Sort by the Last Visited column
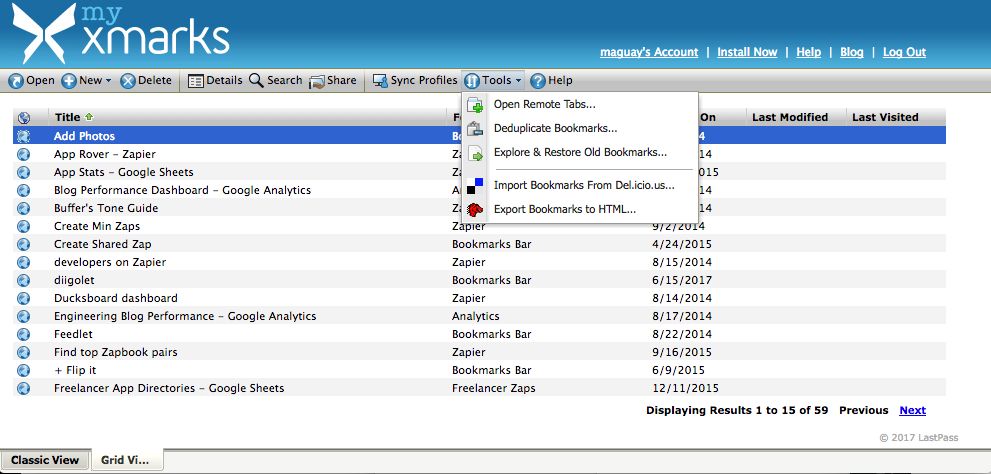 (x=885, y=117)
